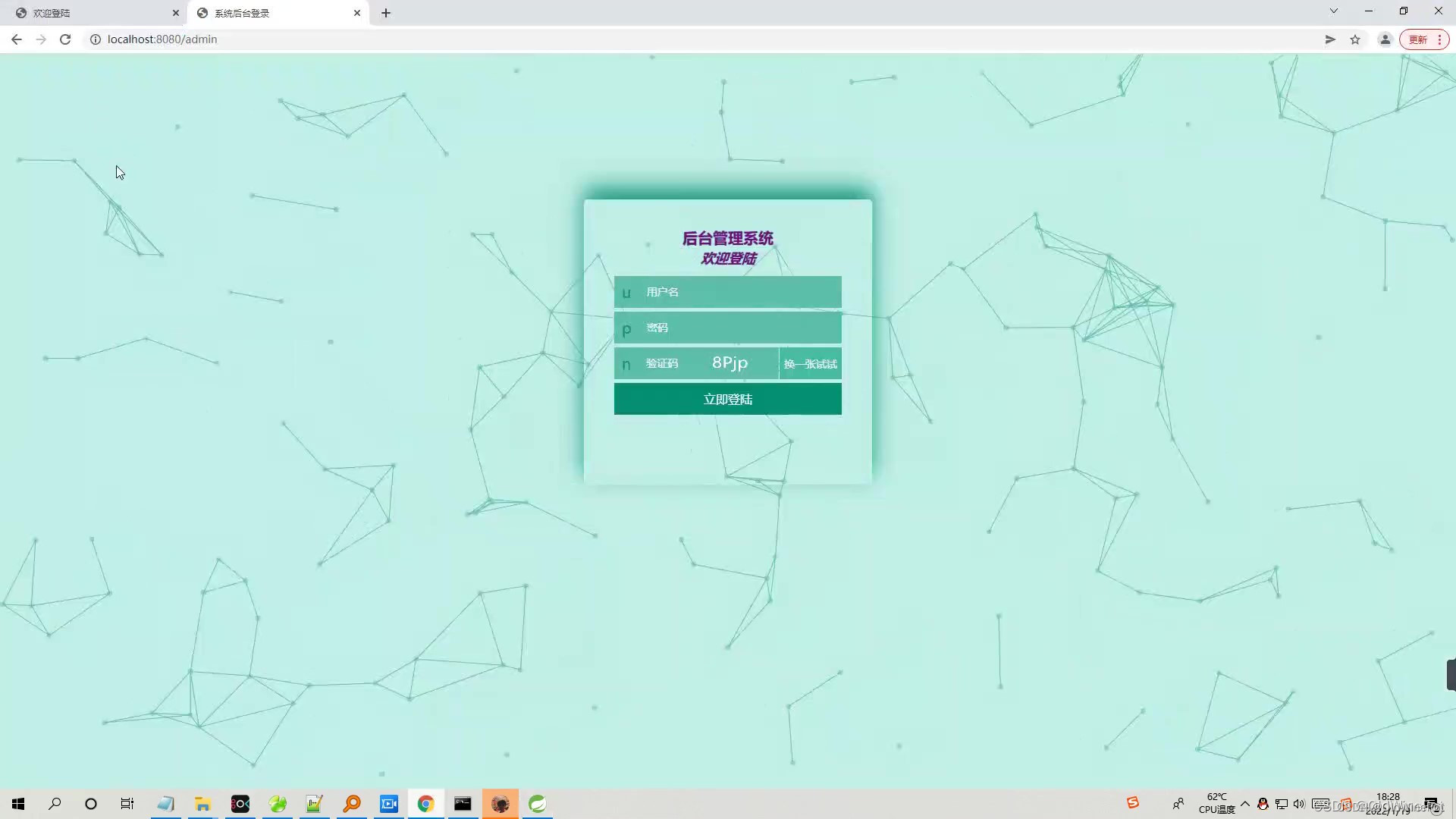
Task: Open the command prompt taskbar icon
Action: tap(463, 803)
